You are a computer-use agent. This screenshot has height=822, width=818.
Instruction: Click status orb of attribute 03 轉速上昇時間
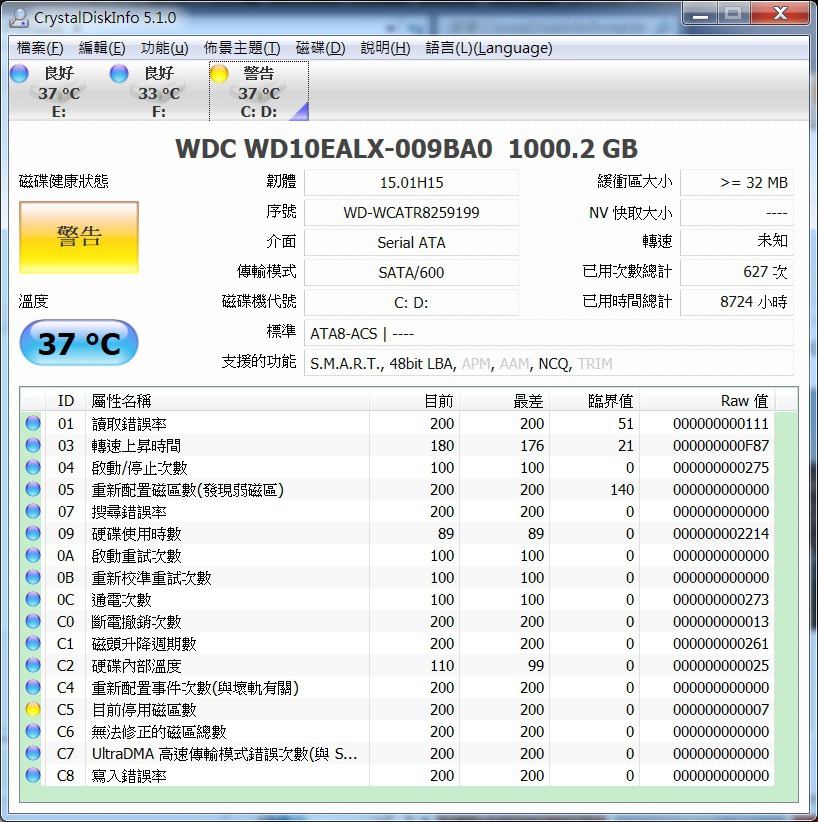click(33, 445)
